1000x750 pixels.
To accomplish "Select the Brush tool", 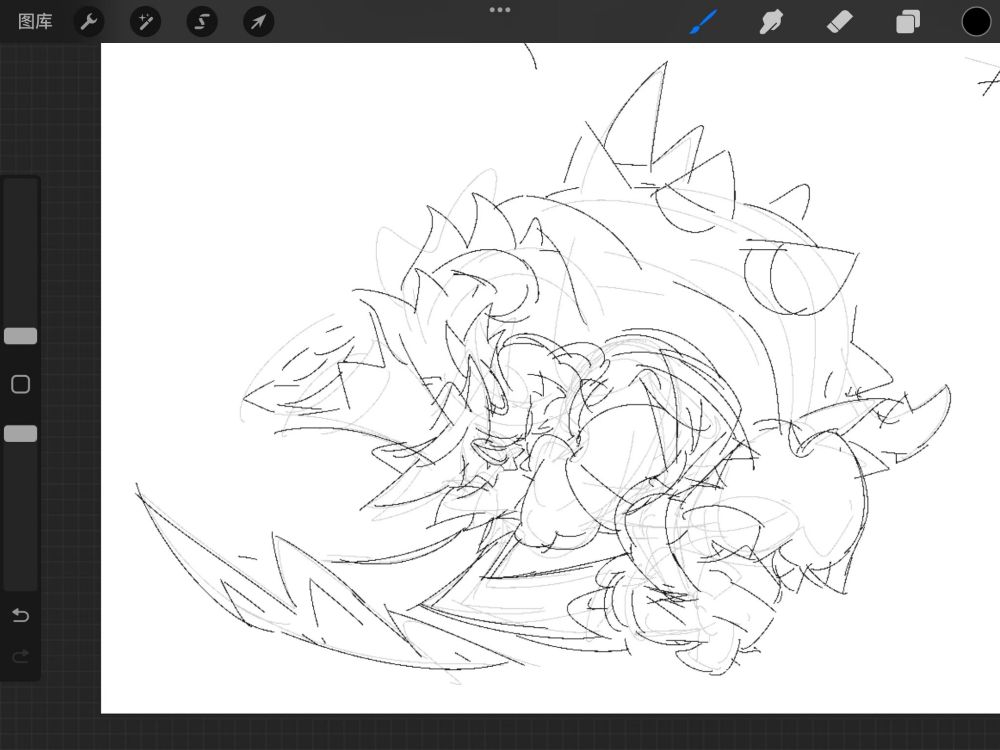I will [x=703, y=22].
